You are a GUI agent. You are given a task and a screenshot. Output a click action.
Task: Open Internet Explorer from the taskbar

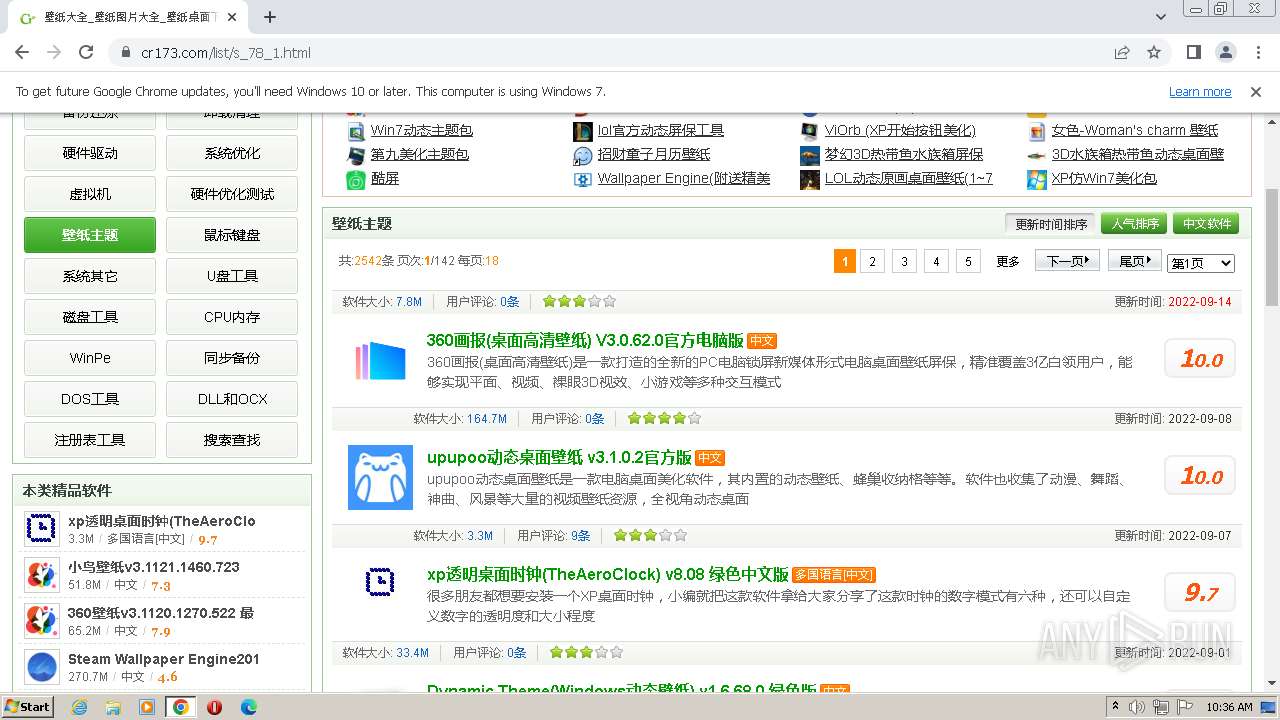[x=79, y=707]
